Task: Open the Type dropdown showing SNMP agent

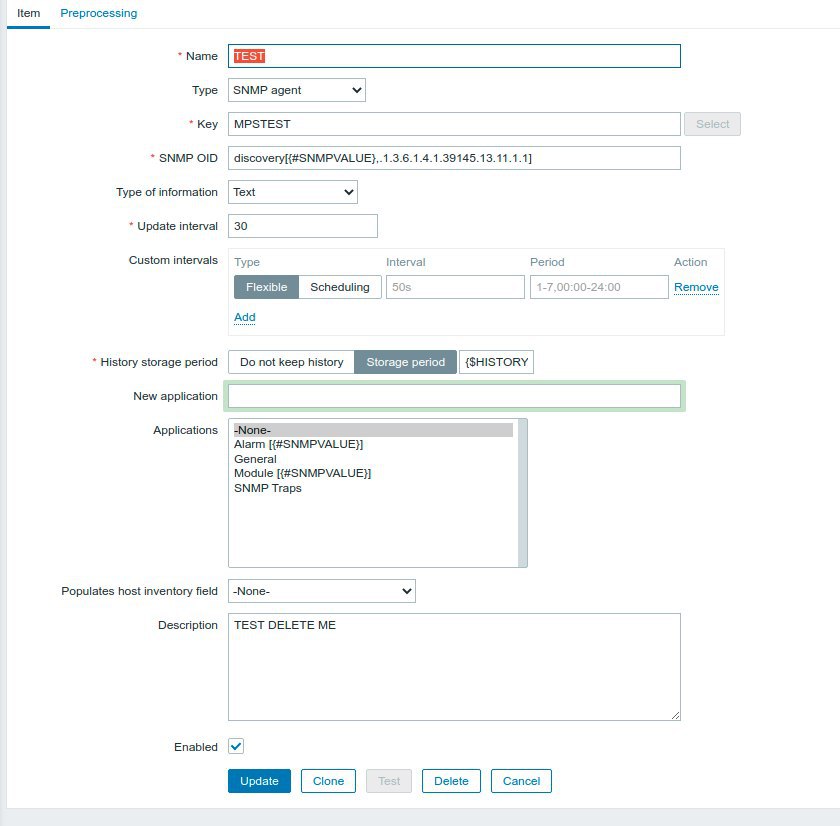Action: click(297, 90)
